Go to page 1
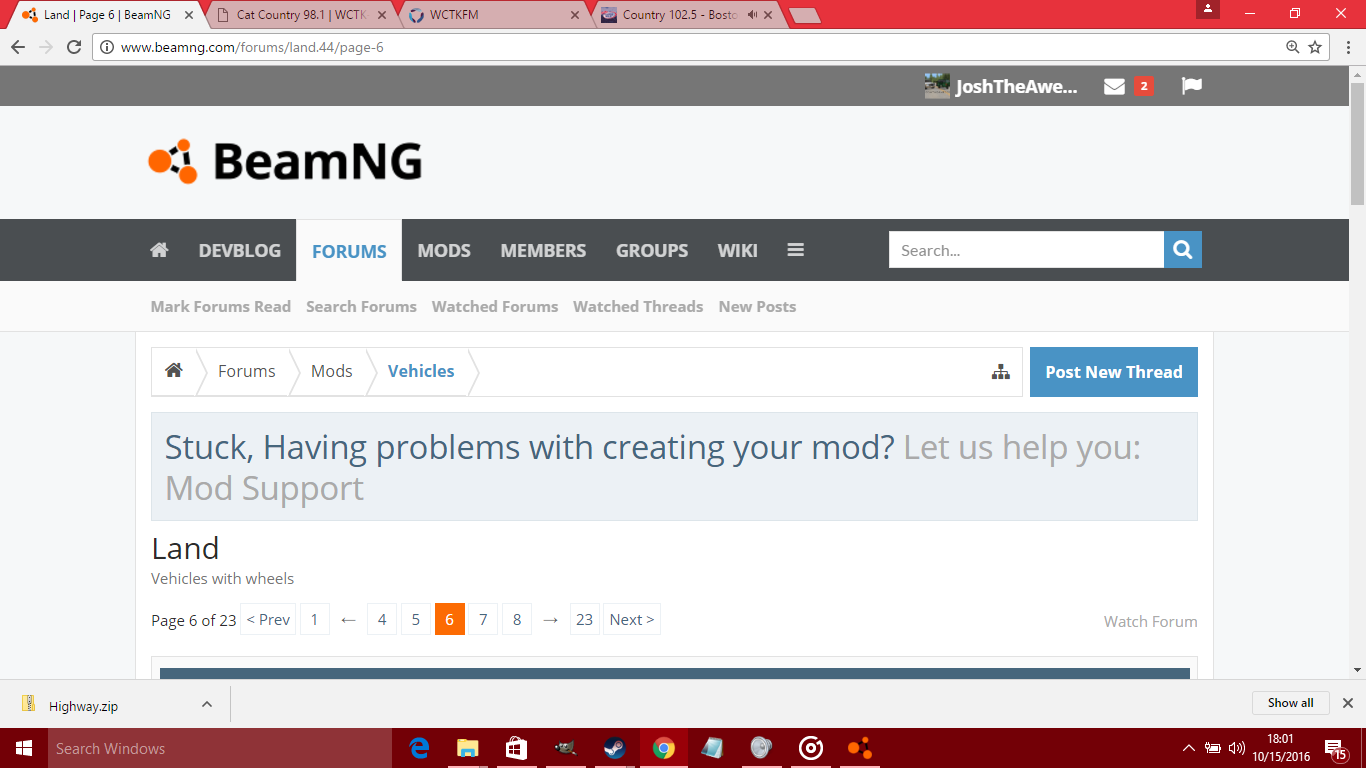Viewport: 1366px width, 768px height. click(314, 620)
